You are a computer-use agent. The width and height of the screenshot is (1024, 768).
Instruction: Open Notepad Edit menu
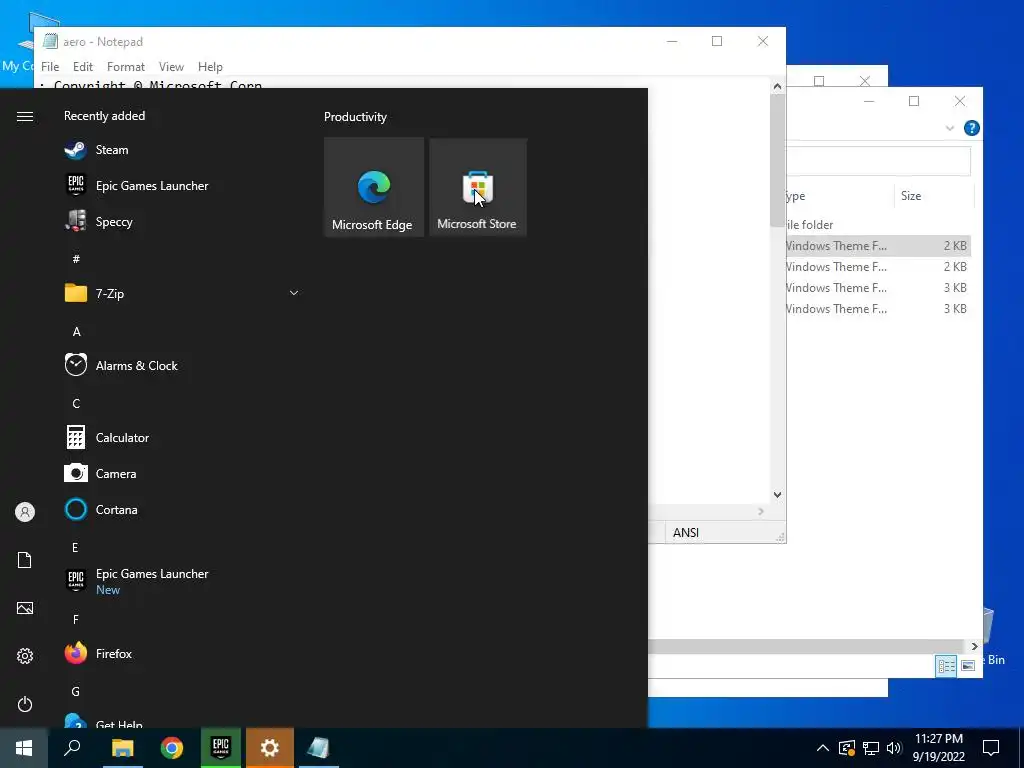coord(83,67)
